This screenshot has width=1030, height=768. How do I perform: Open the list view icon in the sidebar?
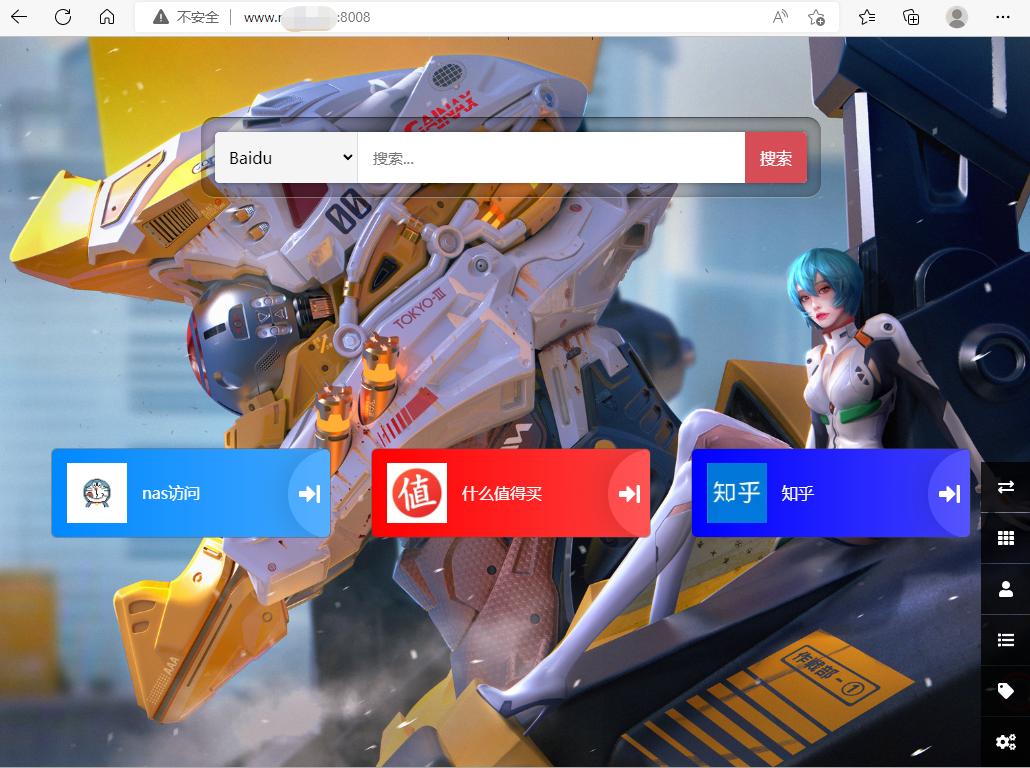[1005, 639]
